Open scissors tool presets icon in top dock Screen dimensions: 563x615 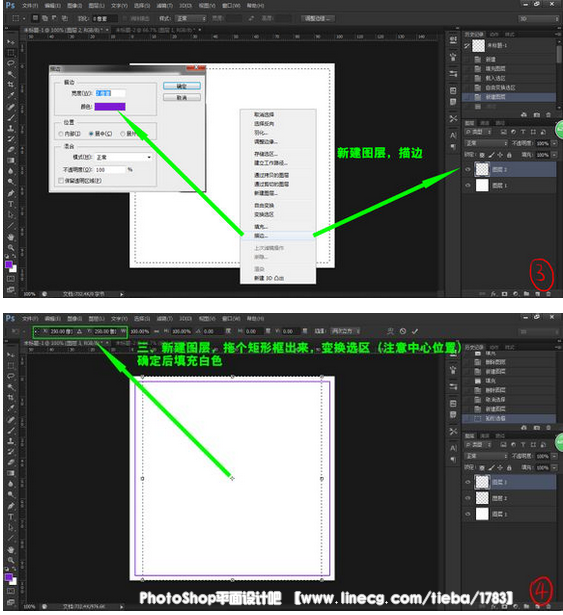pyautogui.click(x=453, y=118)
